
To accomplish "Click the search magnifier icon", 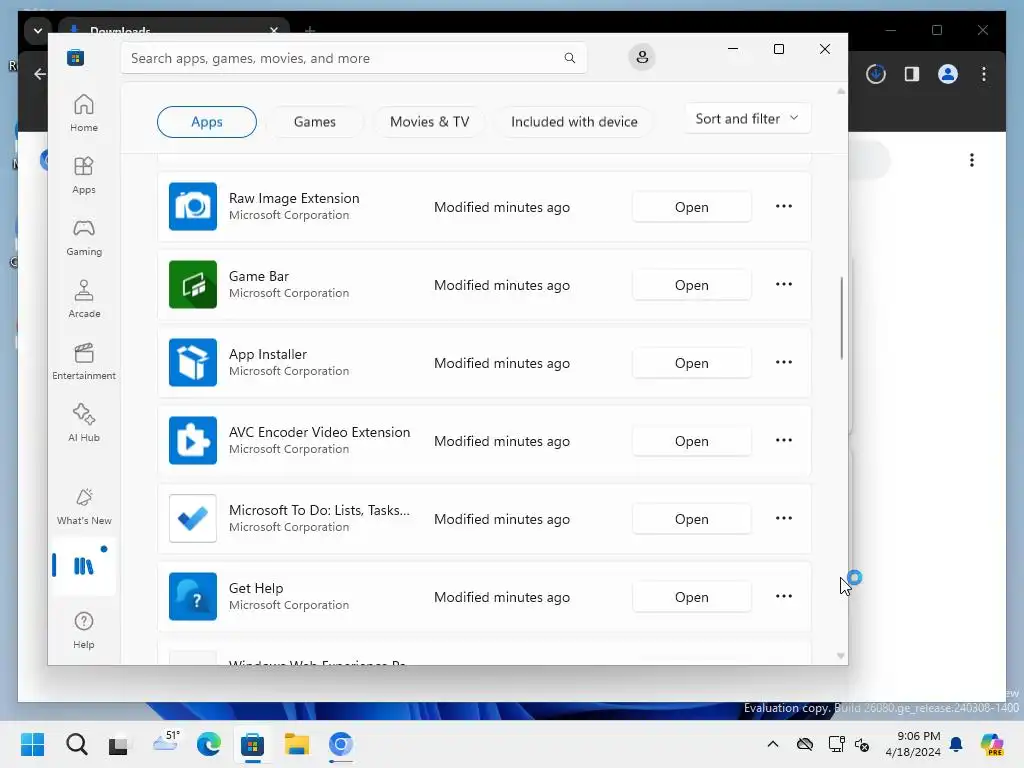I will 569,58.
